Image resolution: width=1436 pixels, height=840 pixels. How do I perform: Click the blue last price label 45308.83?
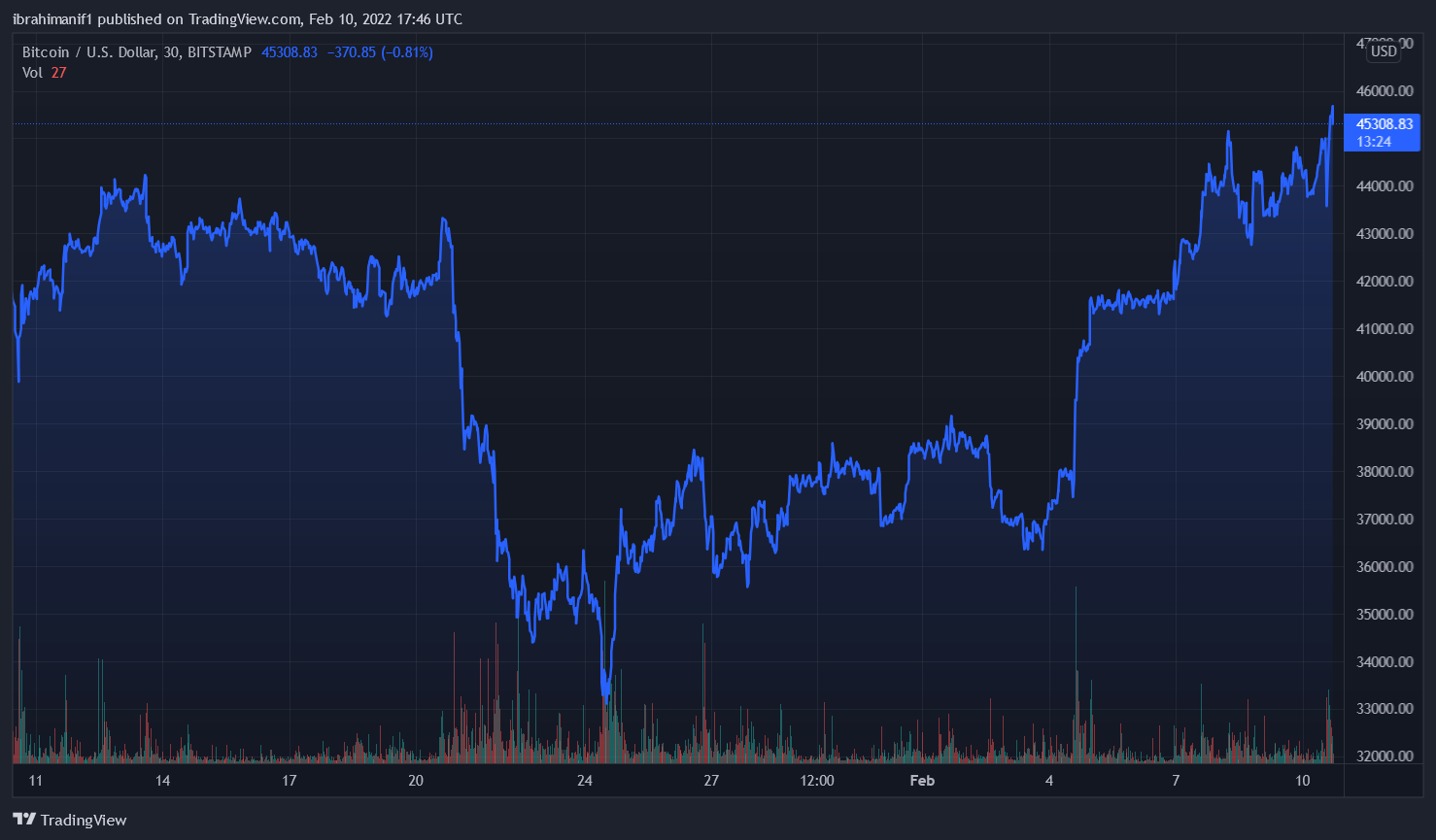point(1384,123)
